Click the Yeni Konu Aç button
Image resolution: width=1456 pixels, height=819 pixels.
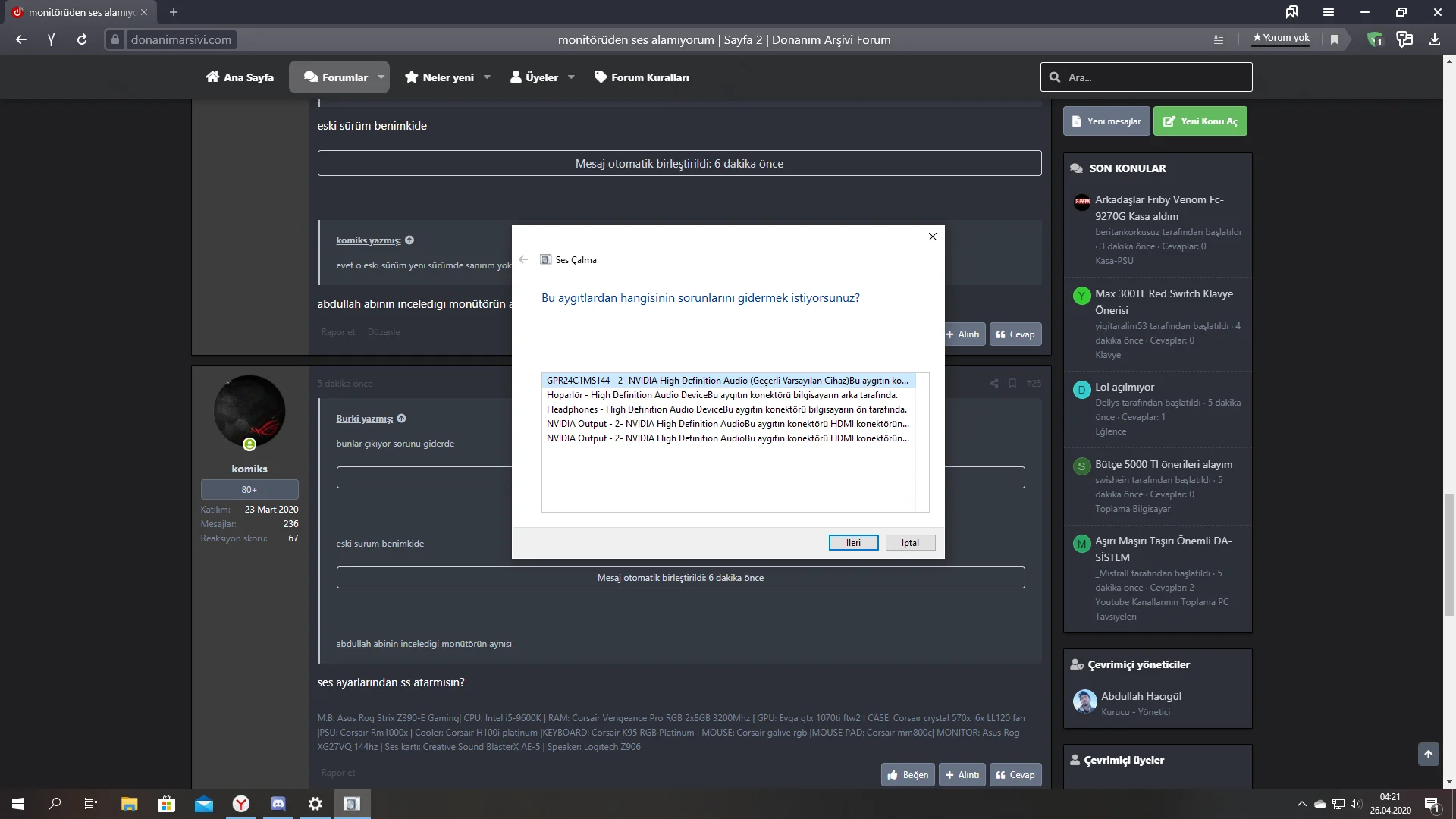1200,121
